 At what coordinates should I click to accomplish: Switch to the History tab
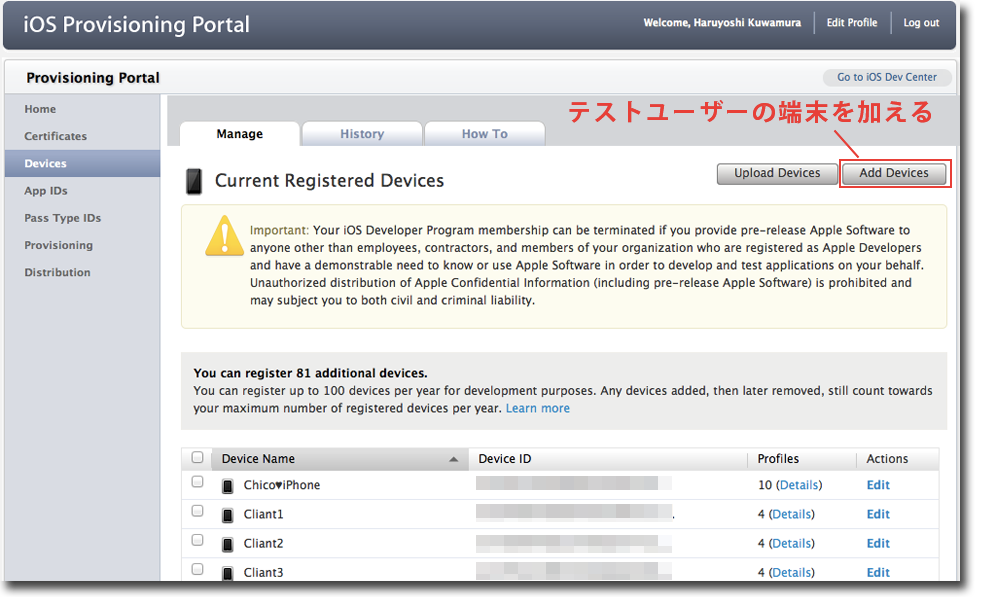[361, 134]
